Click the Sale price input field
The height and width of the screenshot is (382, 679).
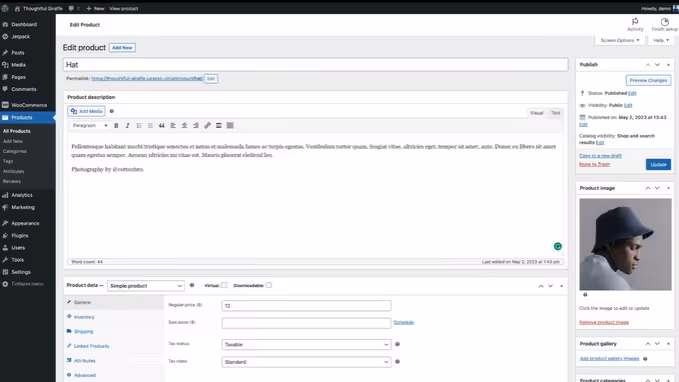coord(306,323)
